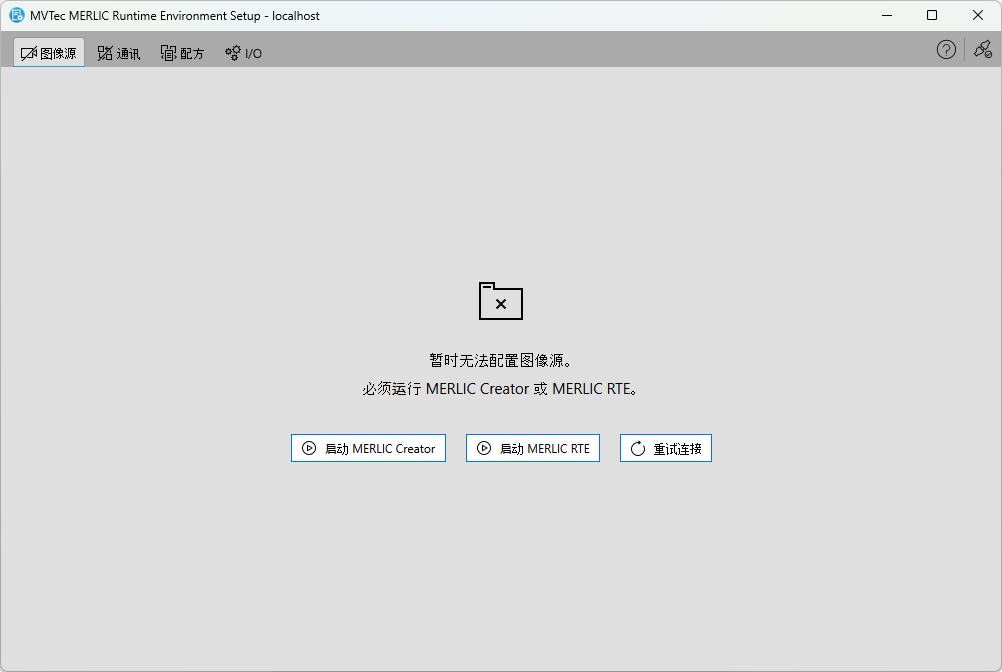Switch to the 通讯 tab
1002x672 pixels.
pyautogui.click(x=119, y=53)
